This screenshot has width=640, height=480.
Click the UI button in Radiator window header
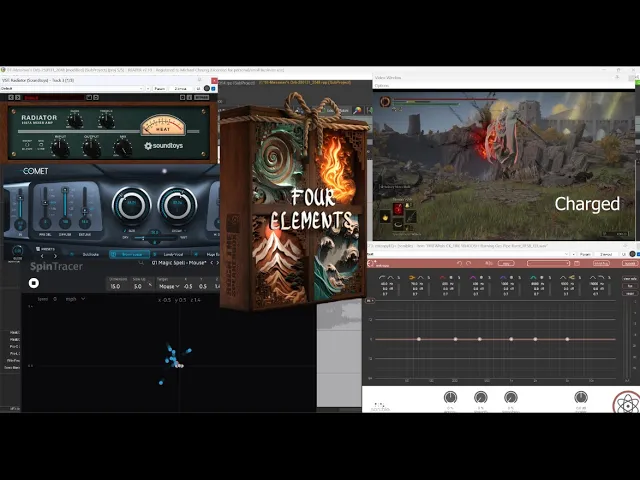tap(199, 89)
